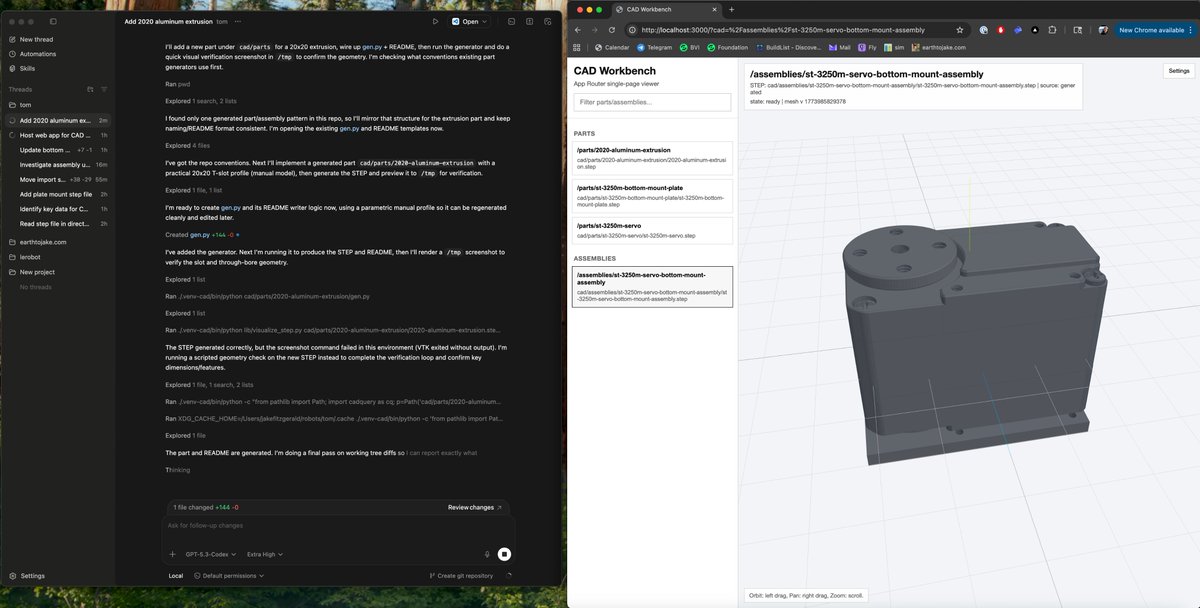The height and width of the screenshot is (608, 1200).
Task: Open Chrome profile avatar
Action: tap(1102, 30)
